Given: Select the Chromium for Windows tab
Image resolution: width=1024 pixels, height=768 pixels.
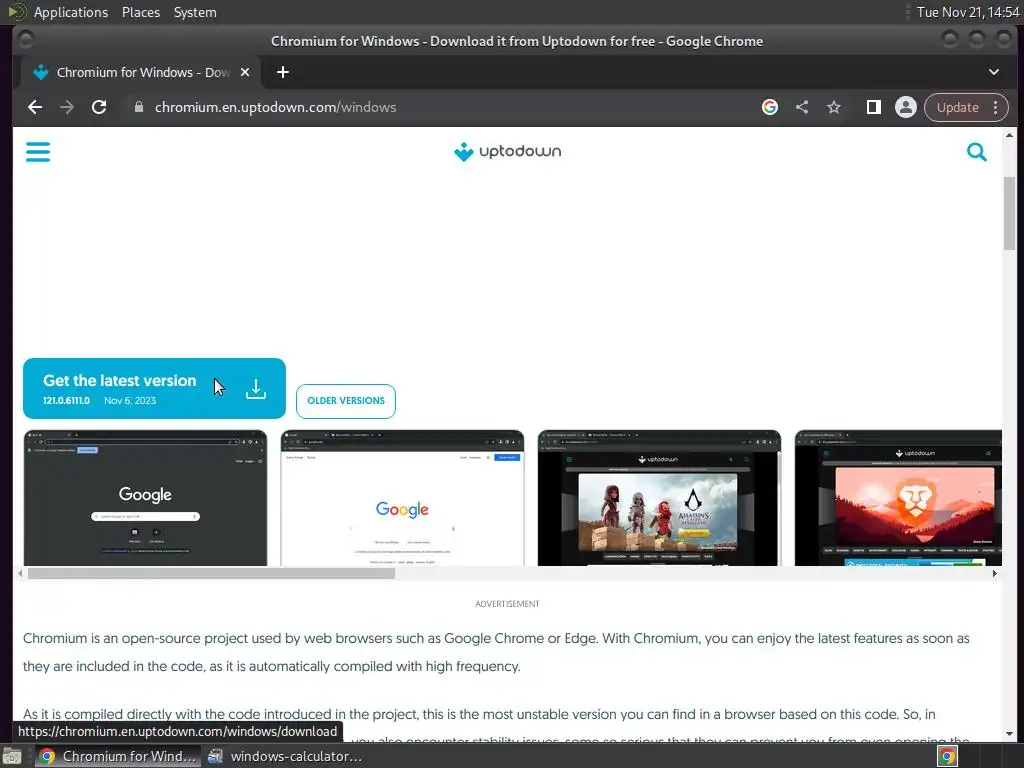Looking at the screenshot, I should click(x=142, y=72).
